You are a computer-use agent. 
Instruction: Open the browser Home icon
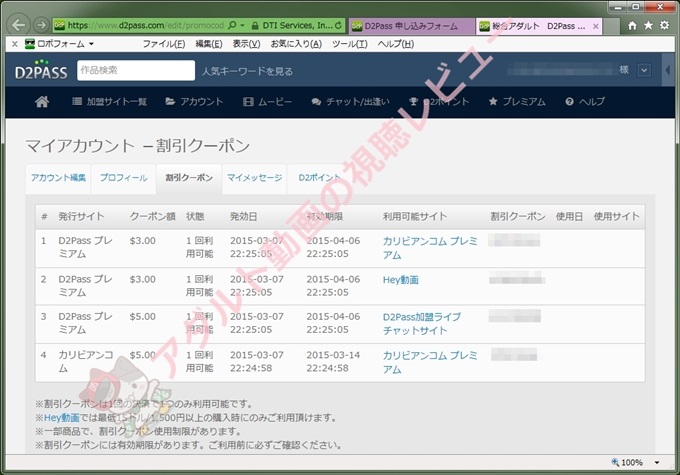pos(632,26)
